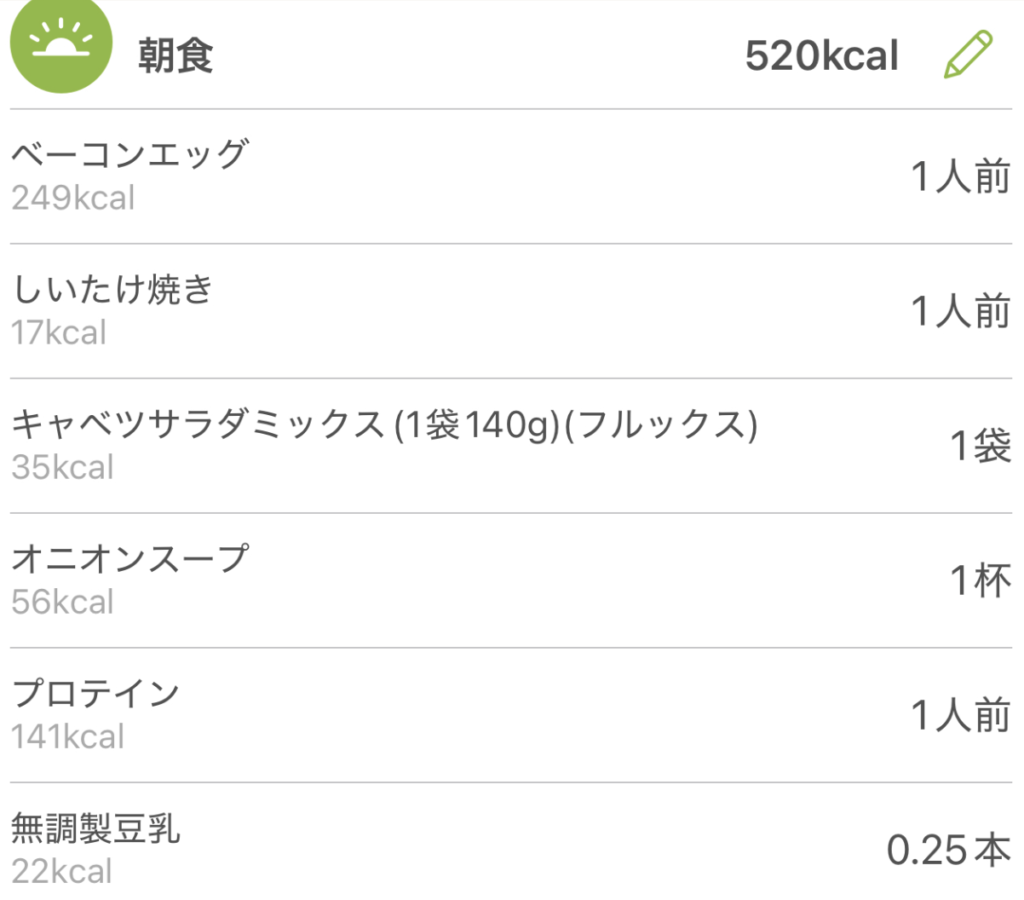The width and height of the screenshot is (1024, 900).
Task: Click the 17kcal value under しいたけ焼き
Action: [x=58, y=332]
